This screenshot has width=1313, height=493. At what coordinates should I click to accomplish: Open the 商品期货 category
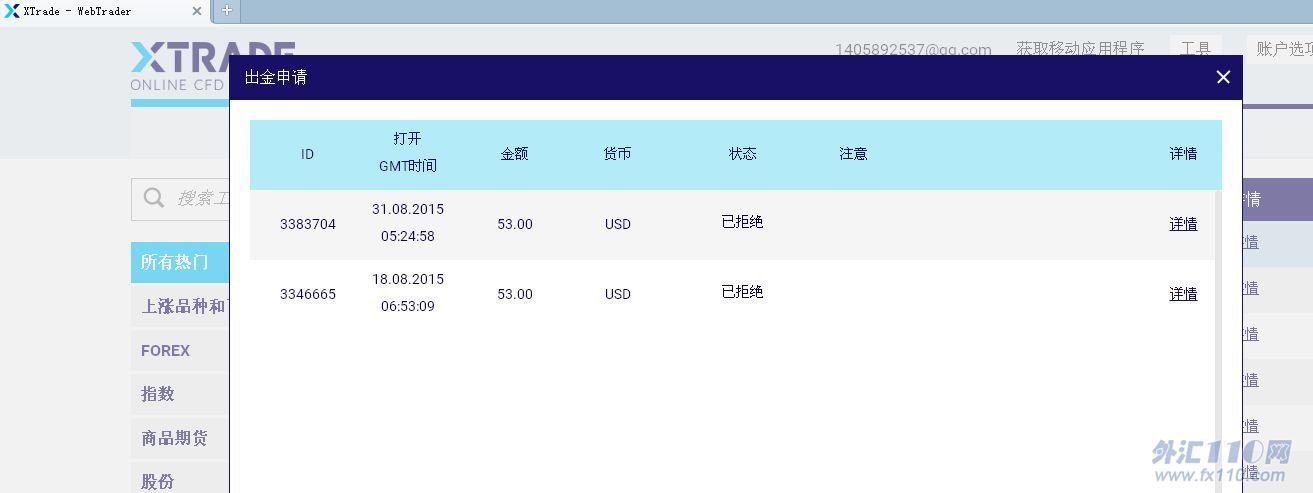point(175,438)
